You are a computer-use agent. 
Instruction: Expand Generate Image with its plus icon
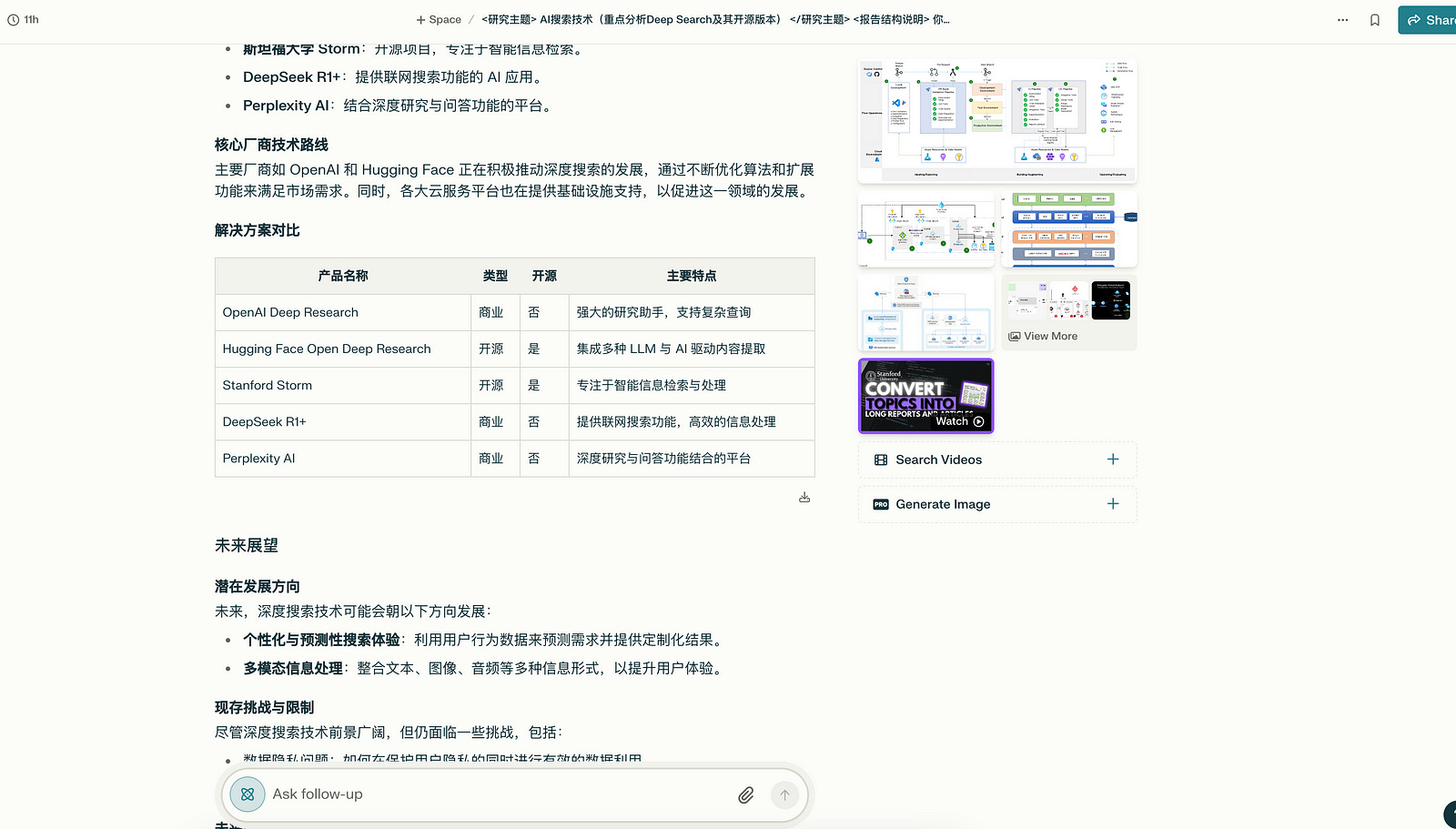point(1113,504)
